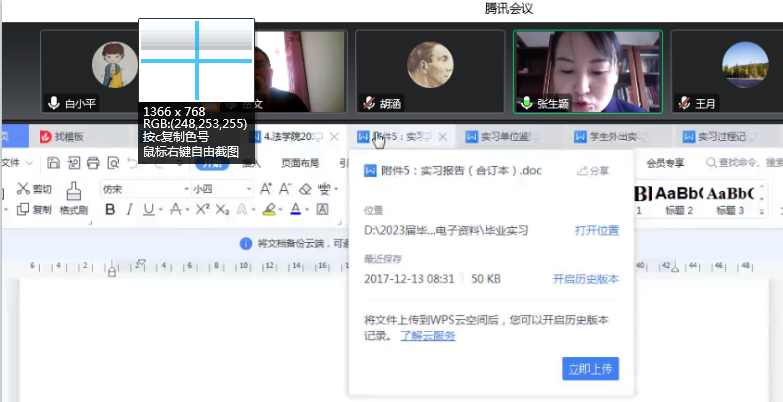The image size is (783, 402).
Task: Click the Copy (复制) button
Action: click(34, 209)
